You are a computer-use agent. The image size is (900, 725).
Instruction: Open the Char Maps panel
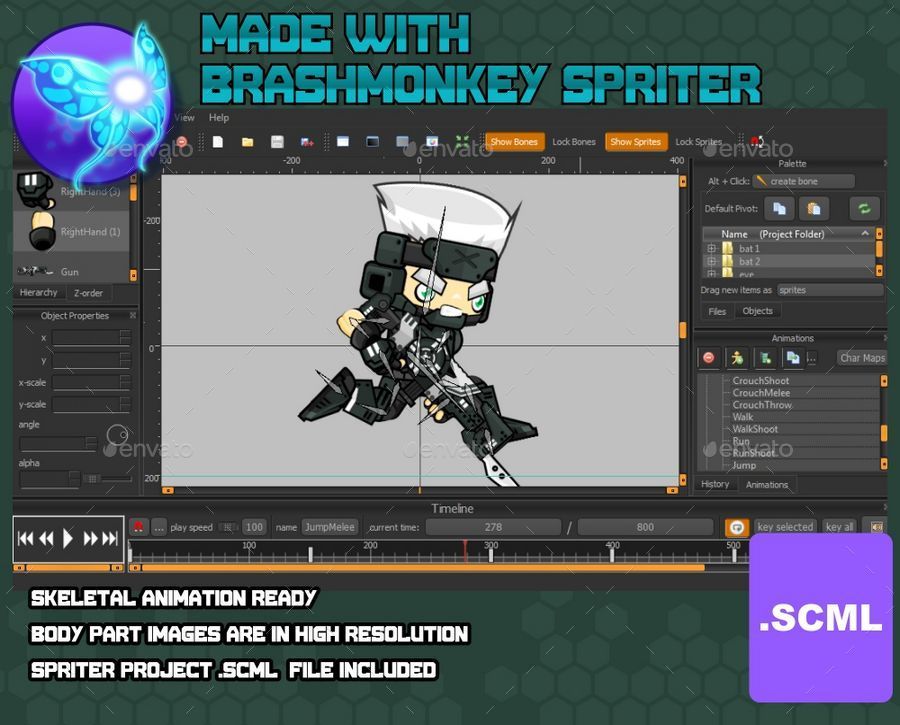pyautogui.click(x=862, y=357)
